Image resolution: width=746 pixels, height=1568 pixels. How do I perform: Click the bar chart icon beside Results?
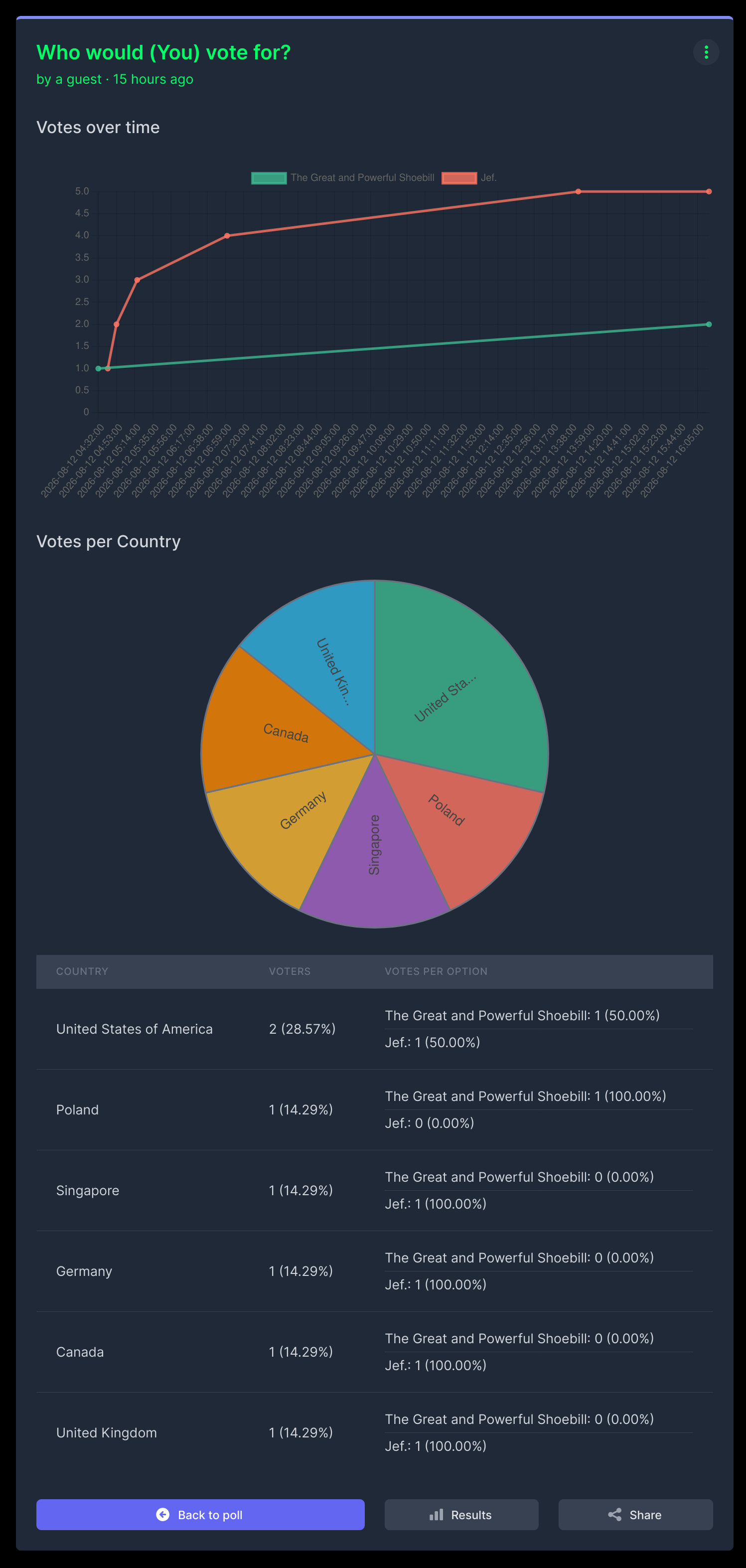[x=436, y=1515]
